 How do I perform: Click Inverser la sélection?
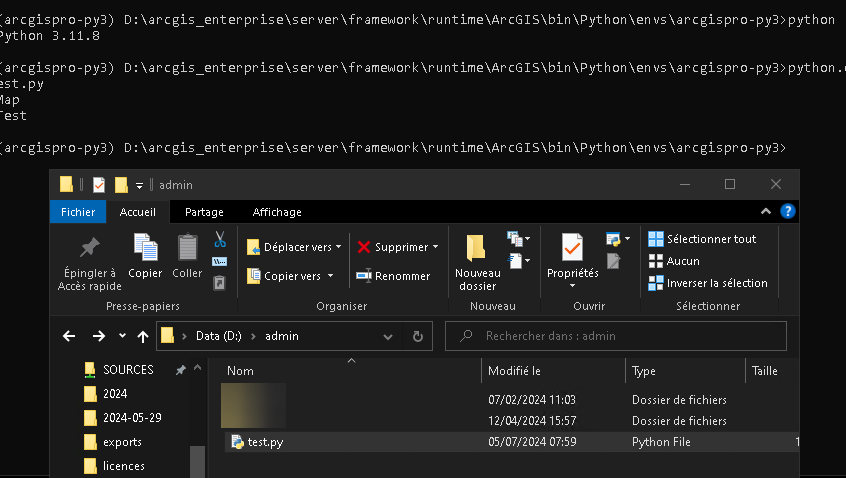[x=708, y=283]
